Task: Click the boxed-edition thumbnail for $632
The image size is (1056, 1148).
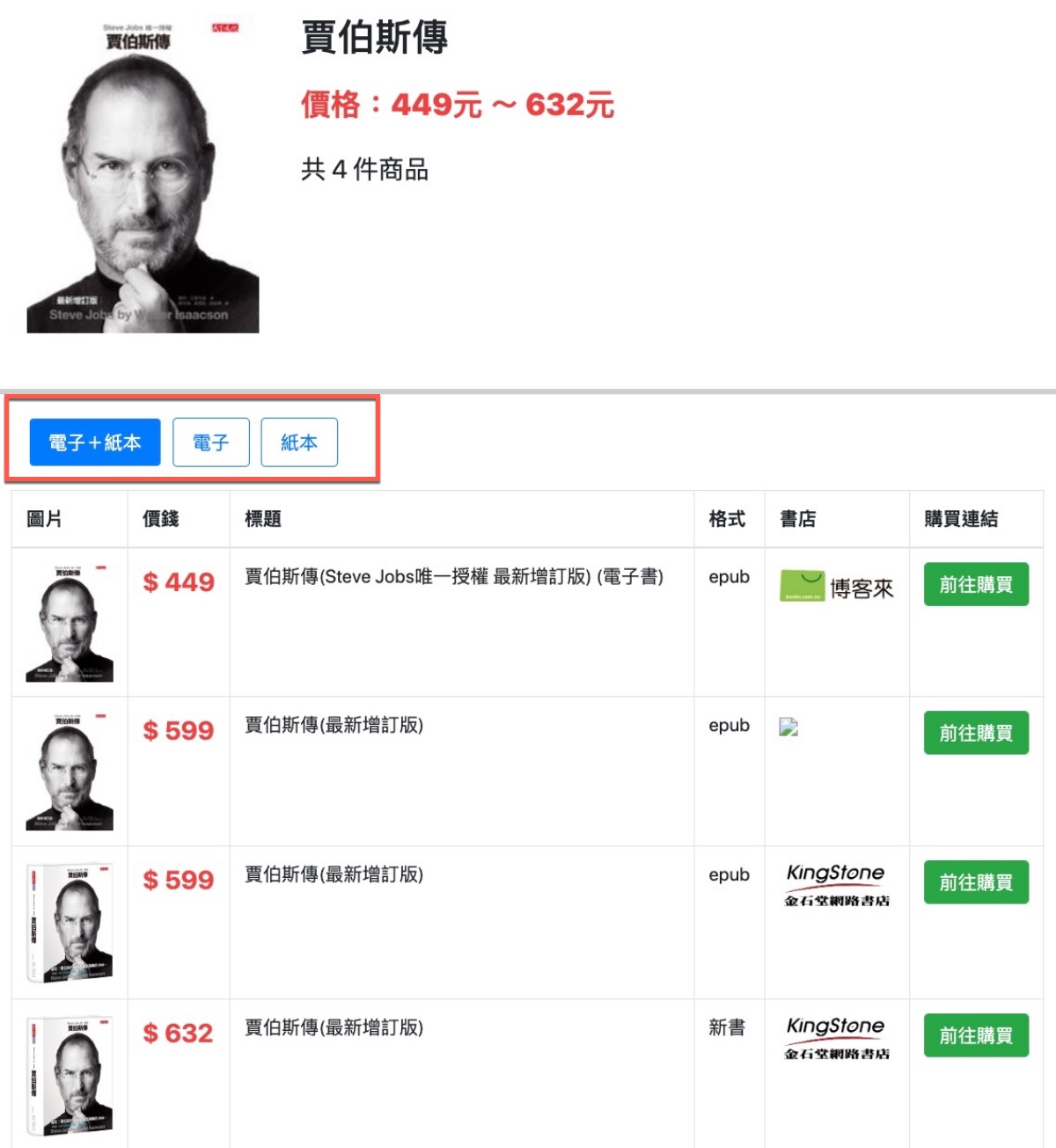Action: pos(70,1076)
